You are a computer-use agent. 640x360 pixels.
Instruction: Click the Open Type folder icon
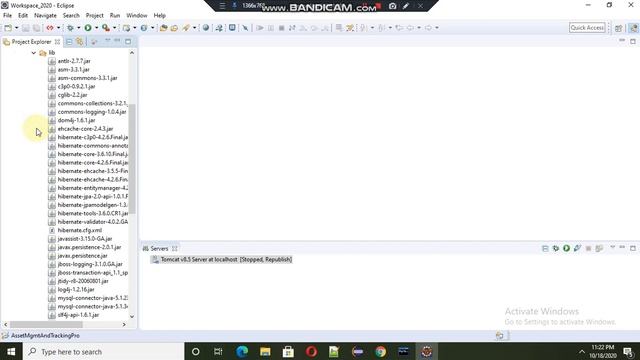(164, 28)
